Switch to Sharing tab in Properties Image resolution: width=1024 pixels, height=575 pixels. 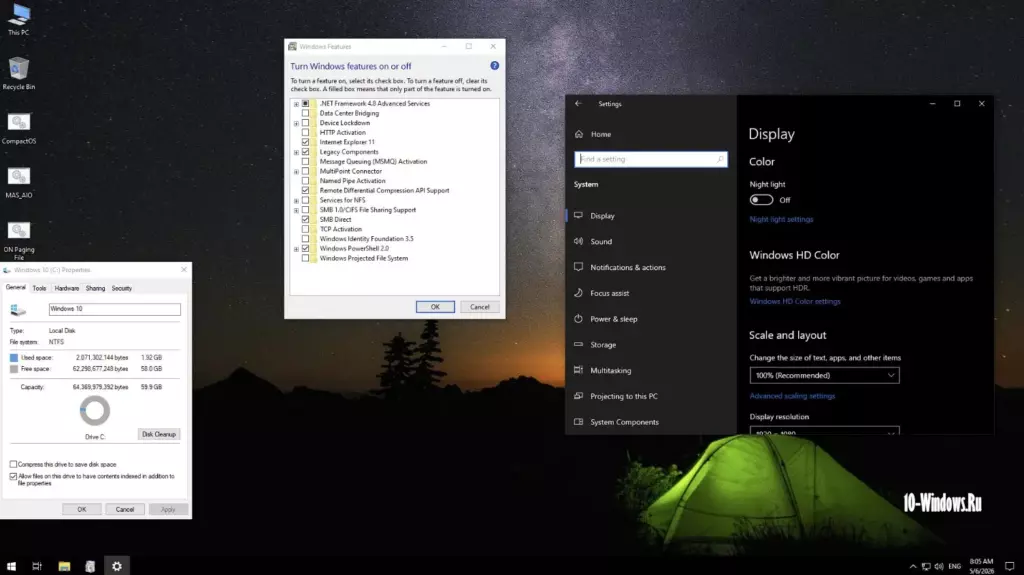(x=95, y=288)
